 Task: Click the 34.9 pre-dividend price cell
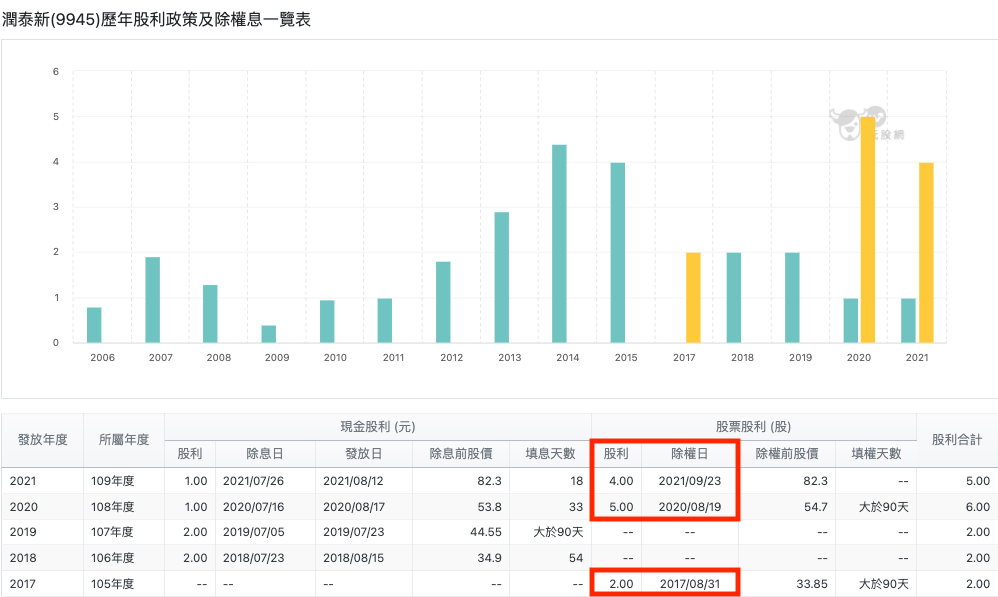tap(461, 558)
